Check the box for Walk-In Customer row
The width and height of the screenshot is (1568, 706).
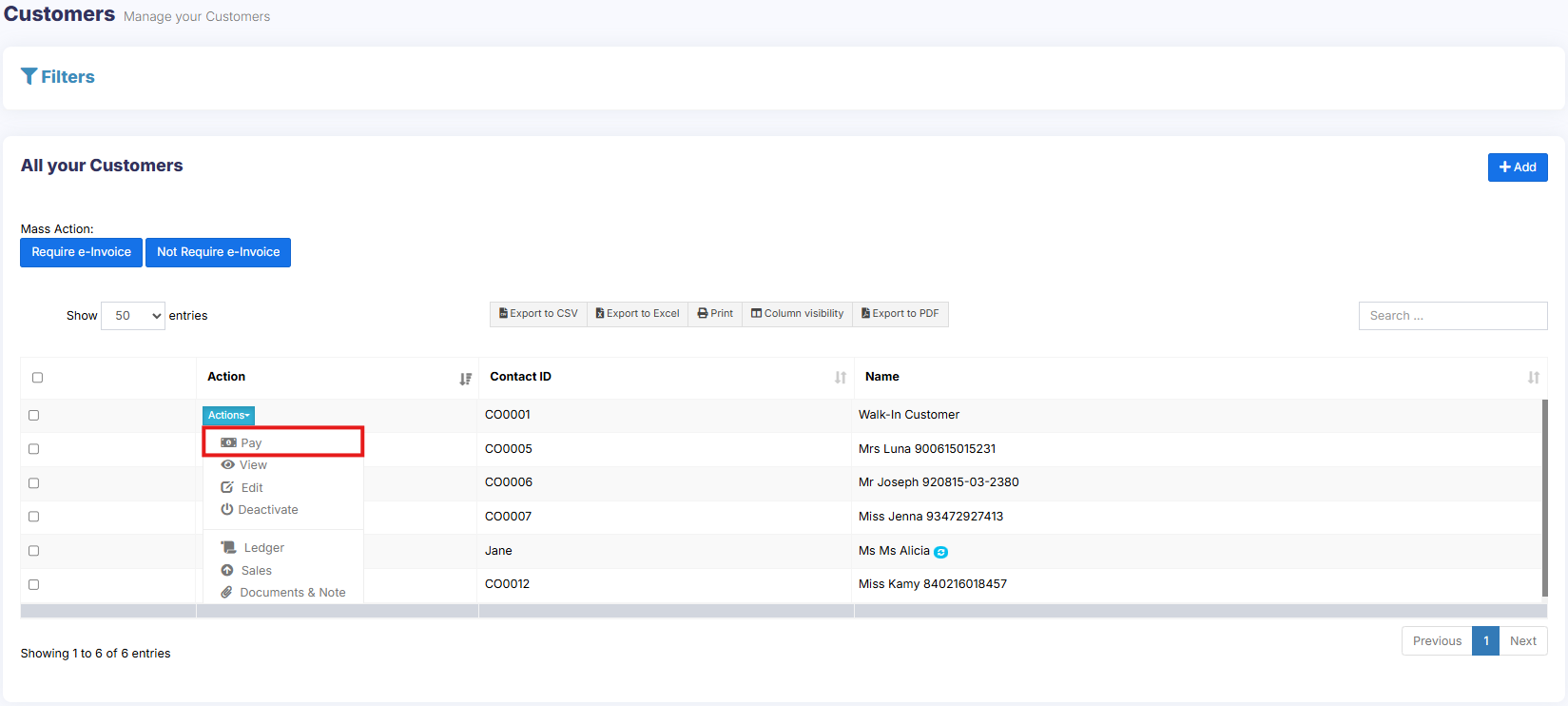(34, 416)
